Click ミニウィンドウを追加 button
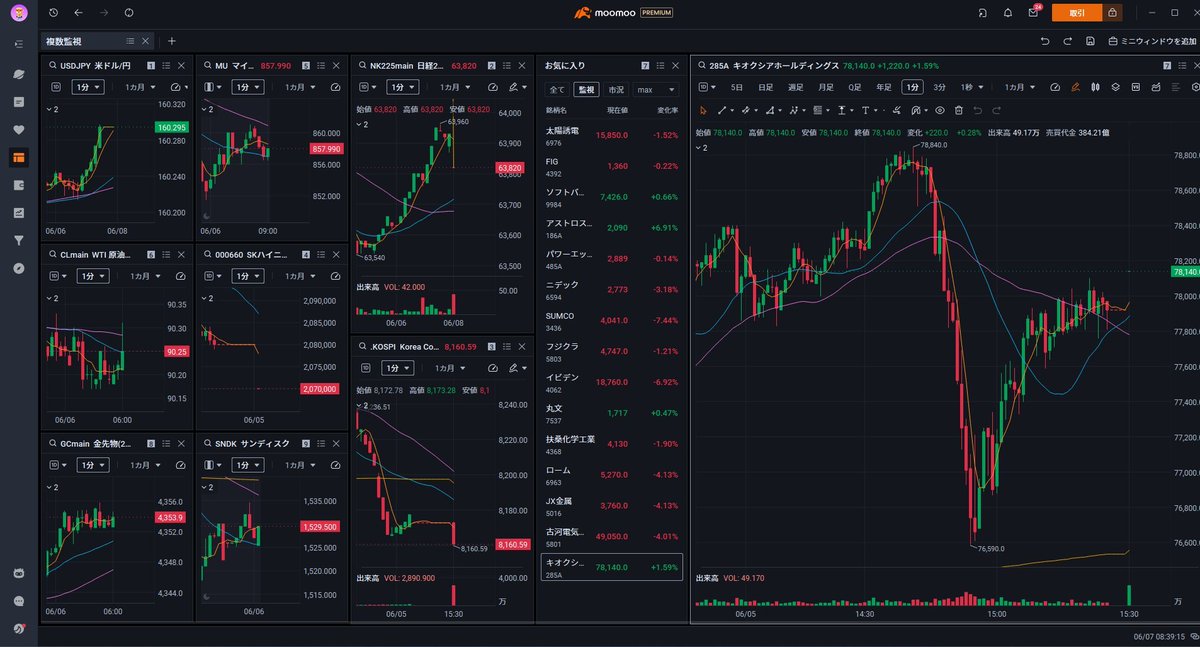 point(1153,41)
